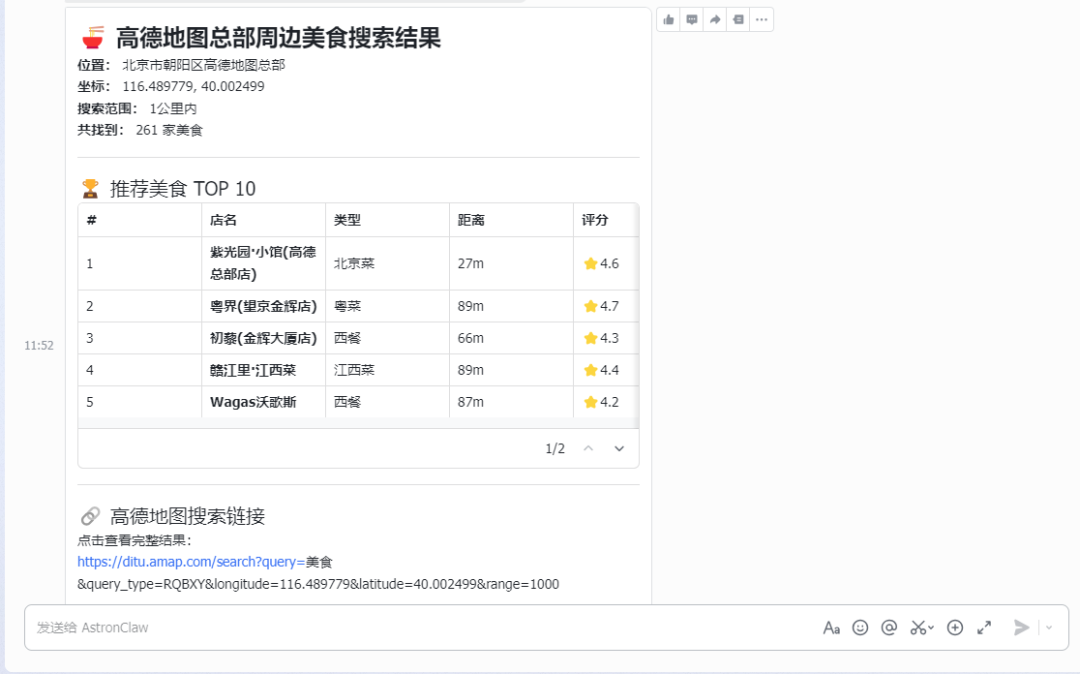Viewport: 1080px width, 674px height.
Task: Open text formatting with the Aa icon
Action: coord(833,627)
